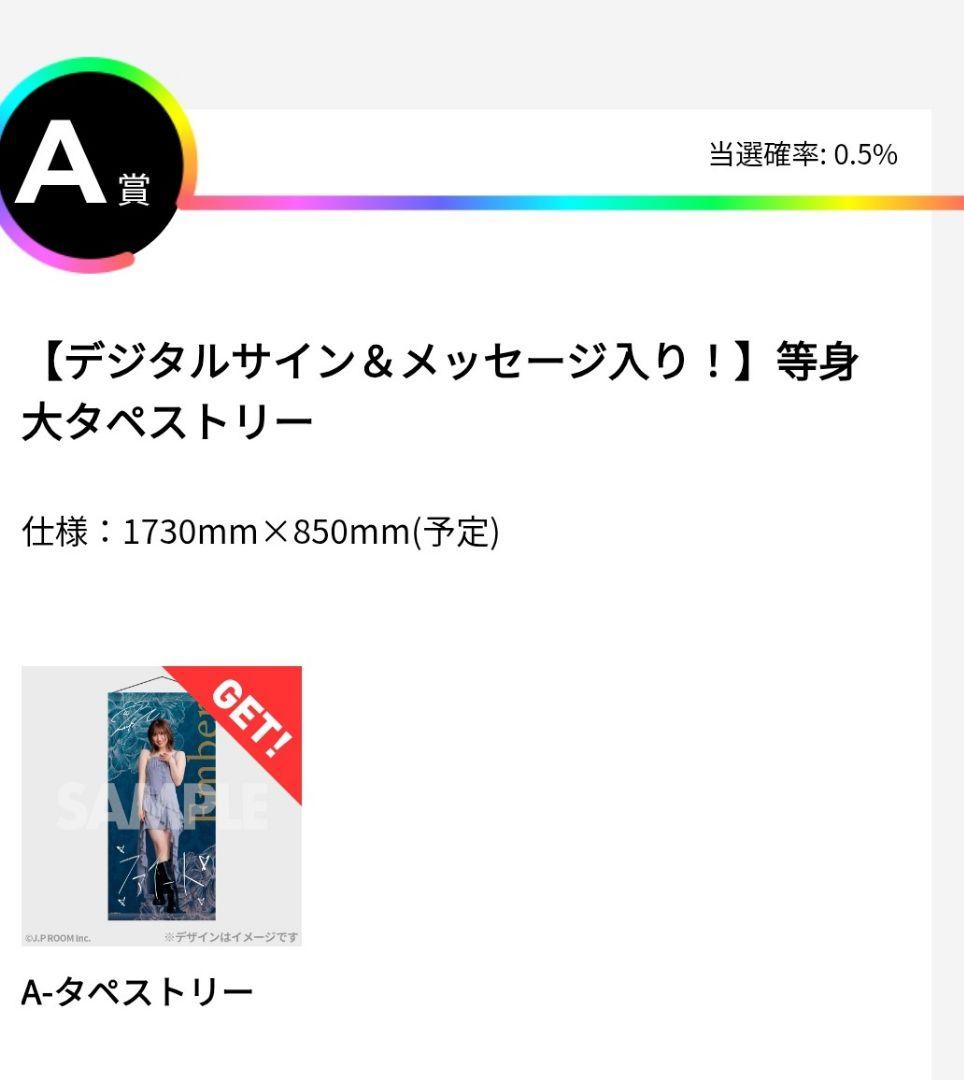Open the tapestry prize thumbnail
This screenshot has width=964, height=1080.
[161, 806]
